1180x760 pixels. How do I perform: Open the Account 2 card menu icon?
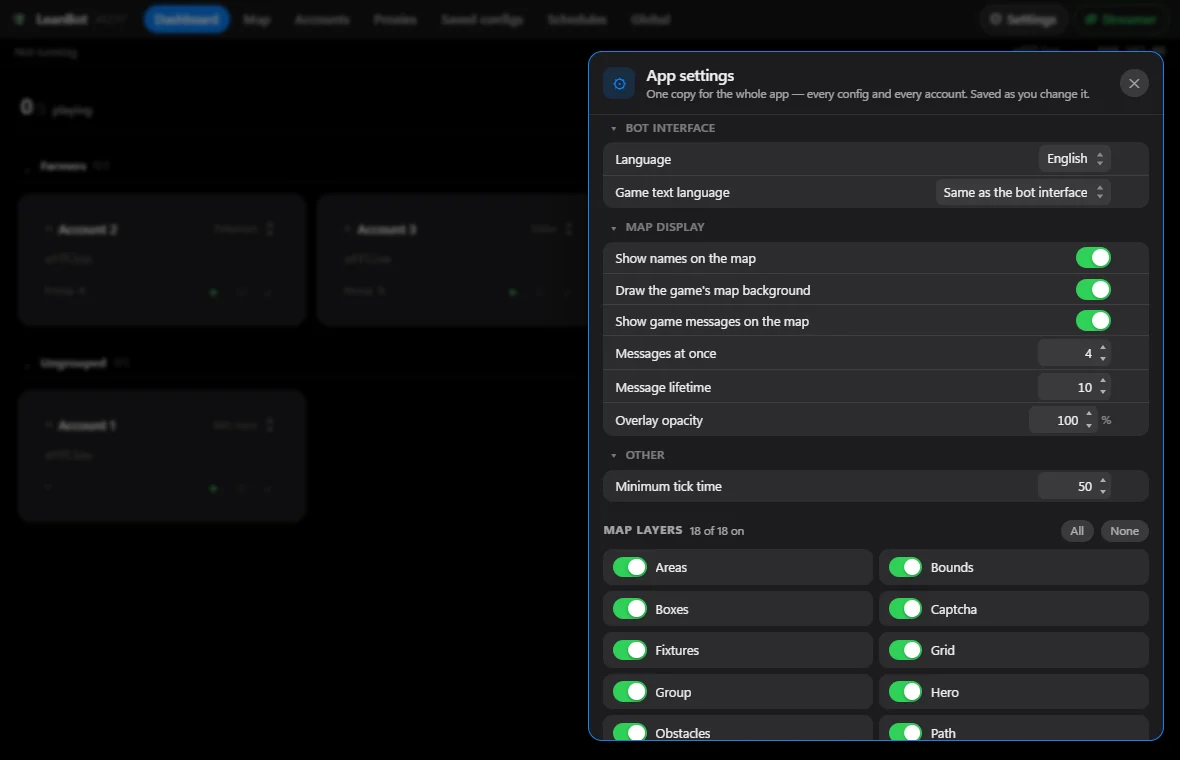270,229
